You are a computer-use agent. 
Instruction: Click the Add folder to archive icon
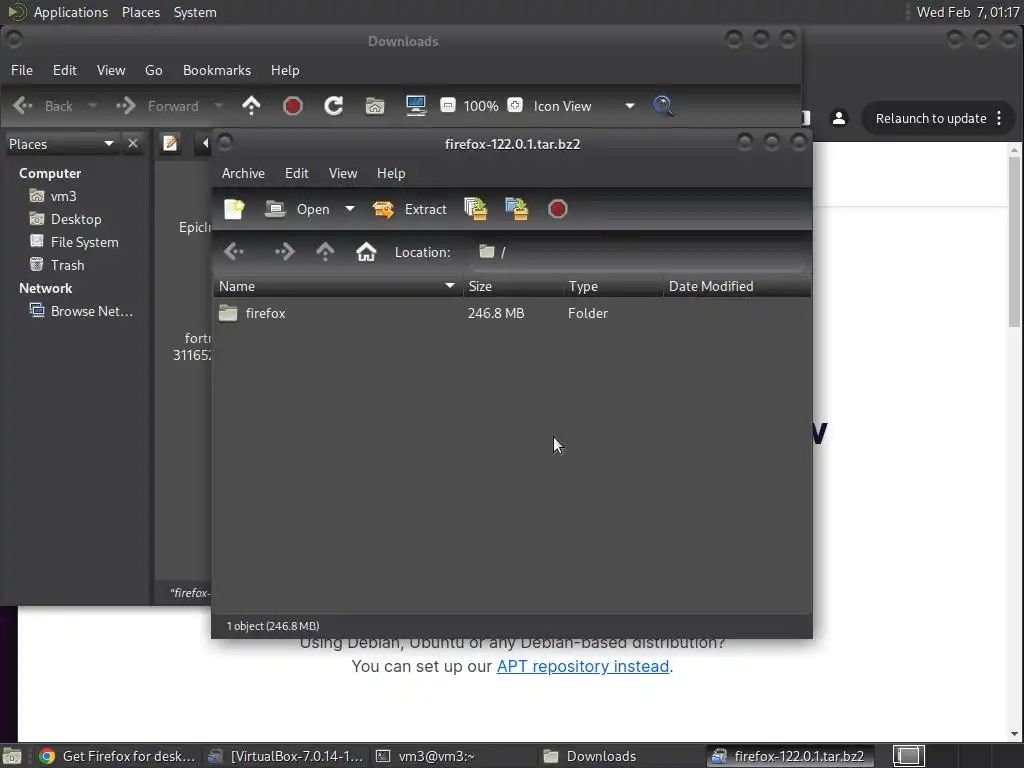(x=517, y=209)
